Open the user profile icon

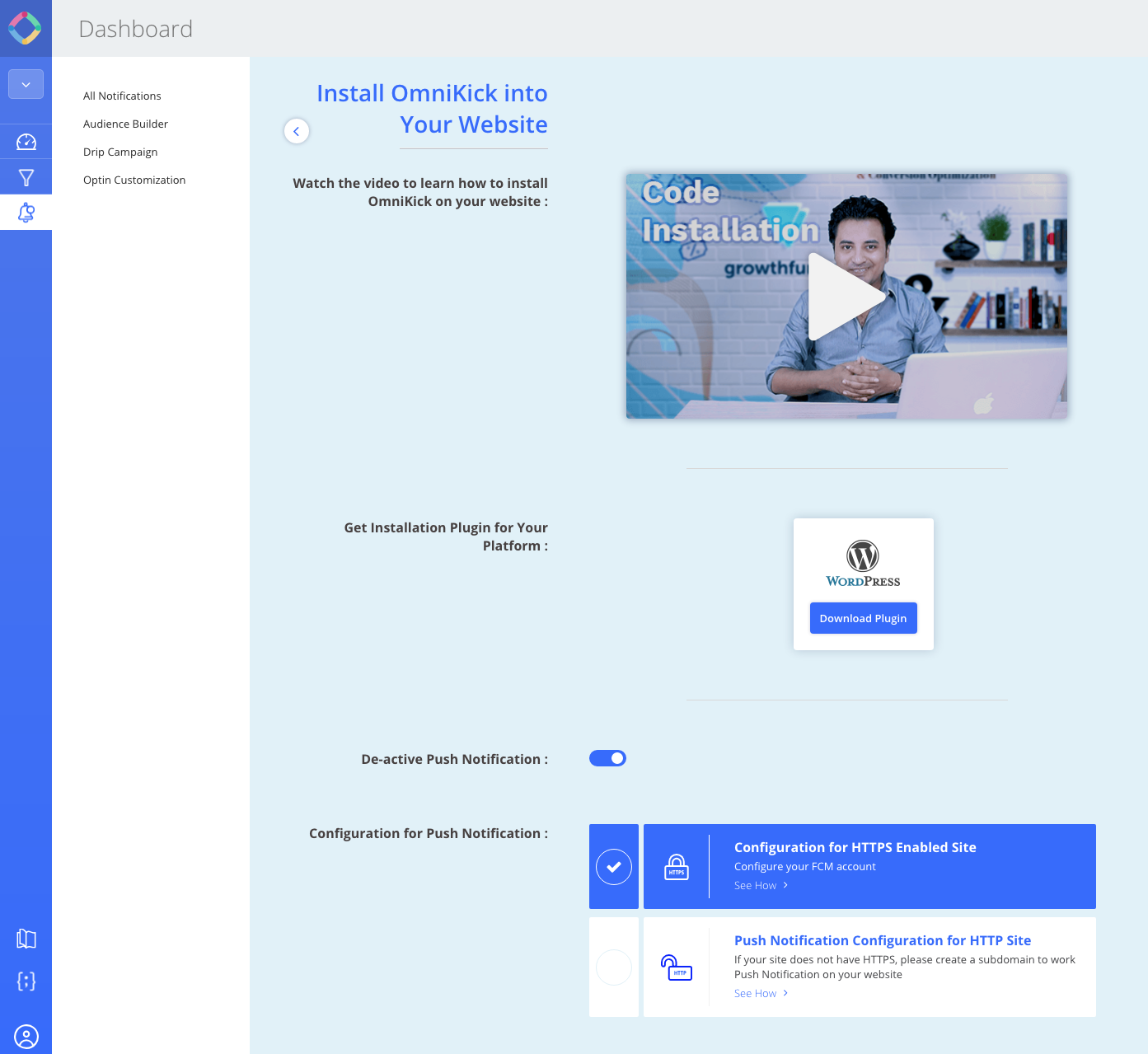26,1036
